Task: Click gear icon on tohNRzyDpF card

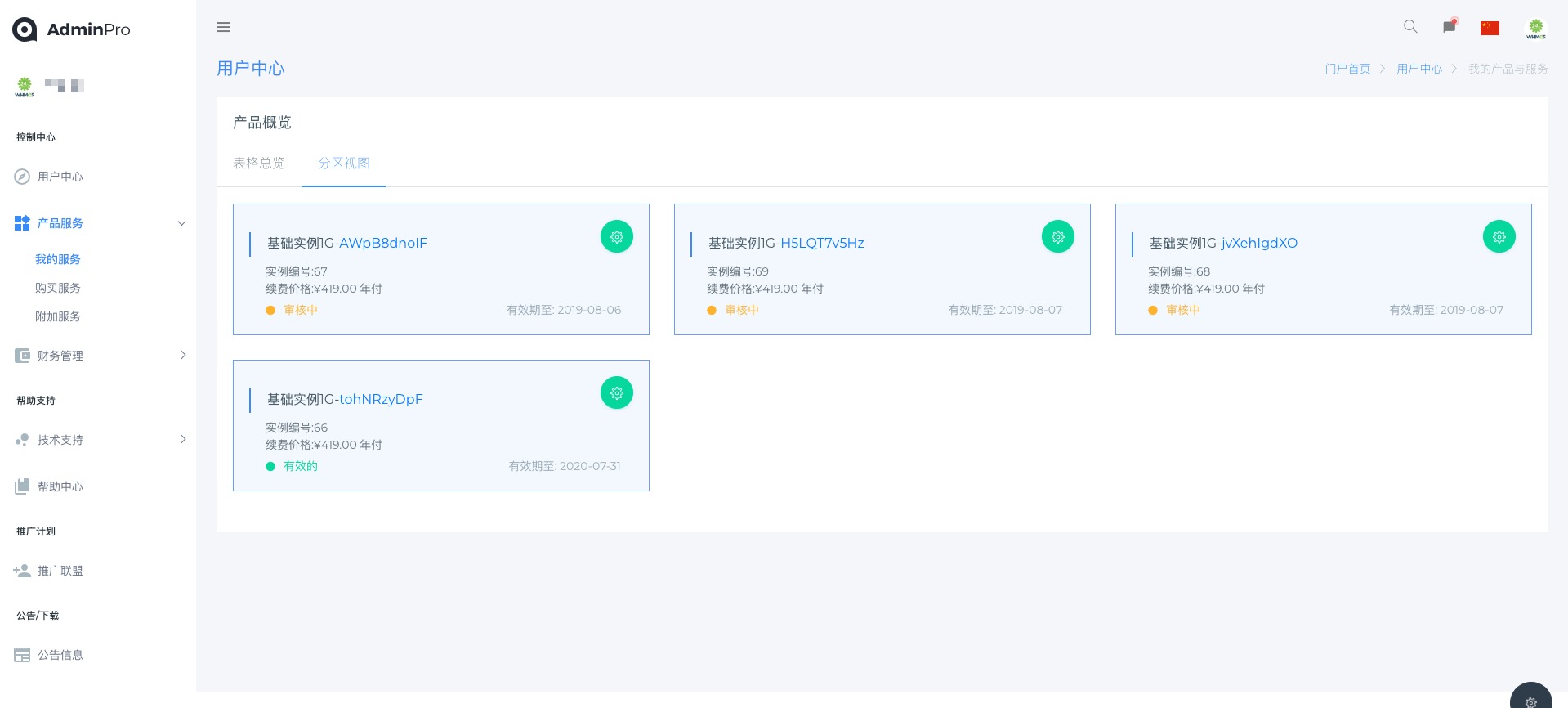Action: coord(617,393)
